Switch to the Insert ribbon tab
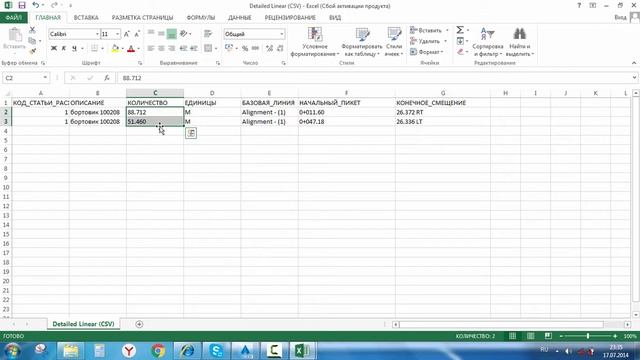Image resolution: width=640 pixels, height=360 pixels. click(86, 18)
